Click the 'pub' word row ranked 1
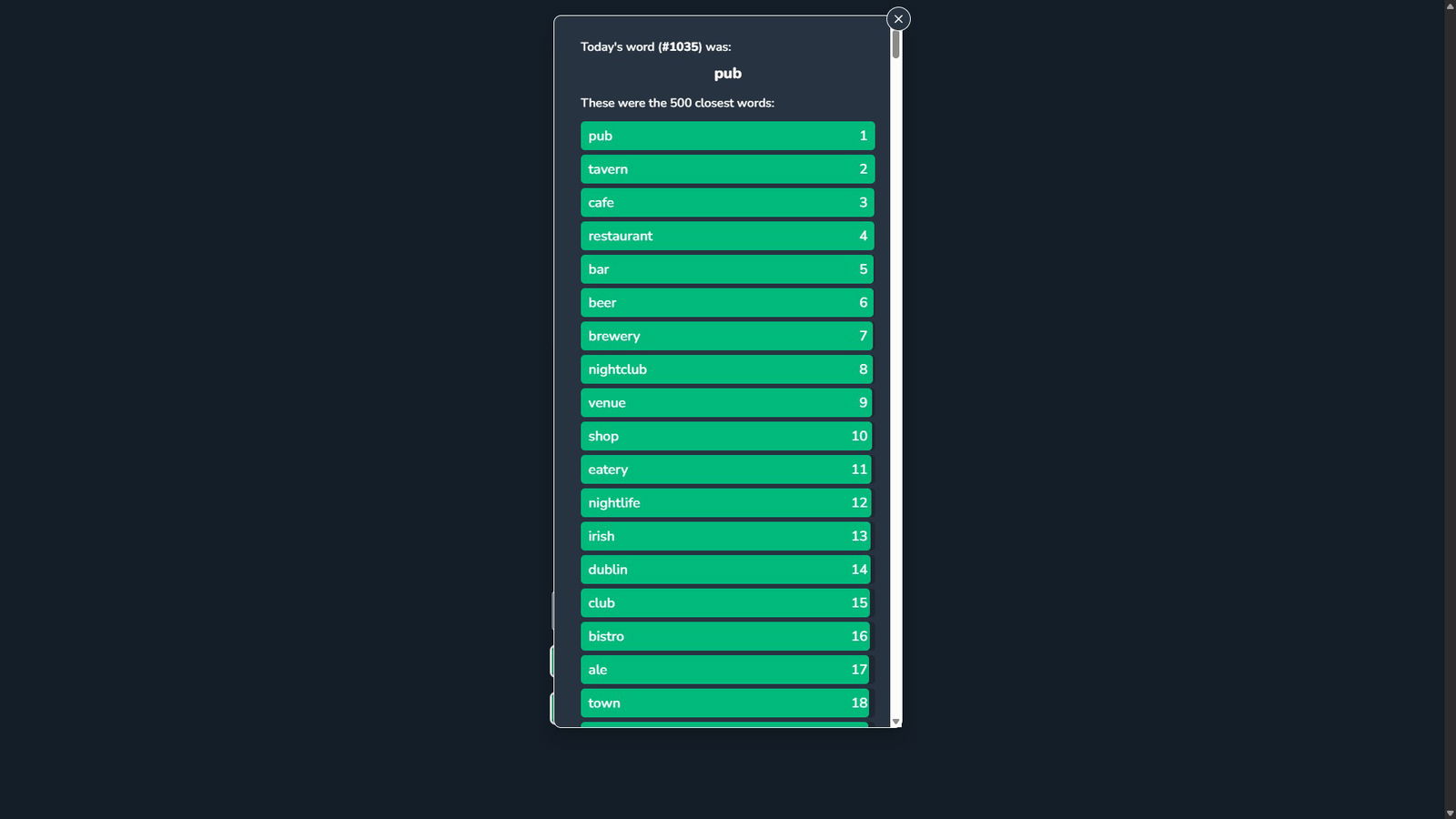 (x=727, y=136)
